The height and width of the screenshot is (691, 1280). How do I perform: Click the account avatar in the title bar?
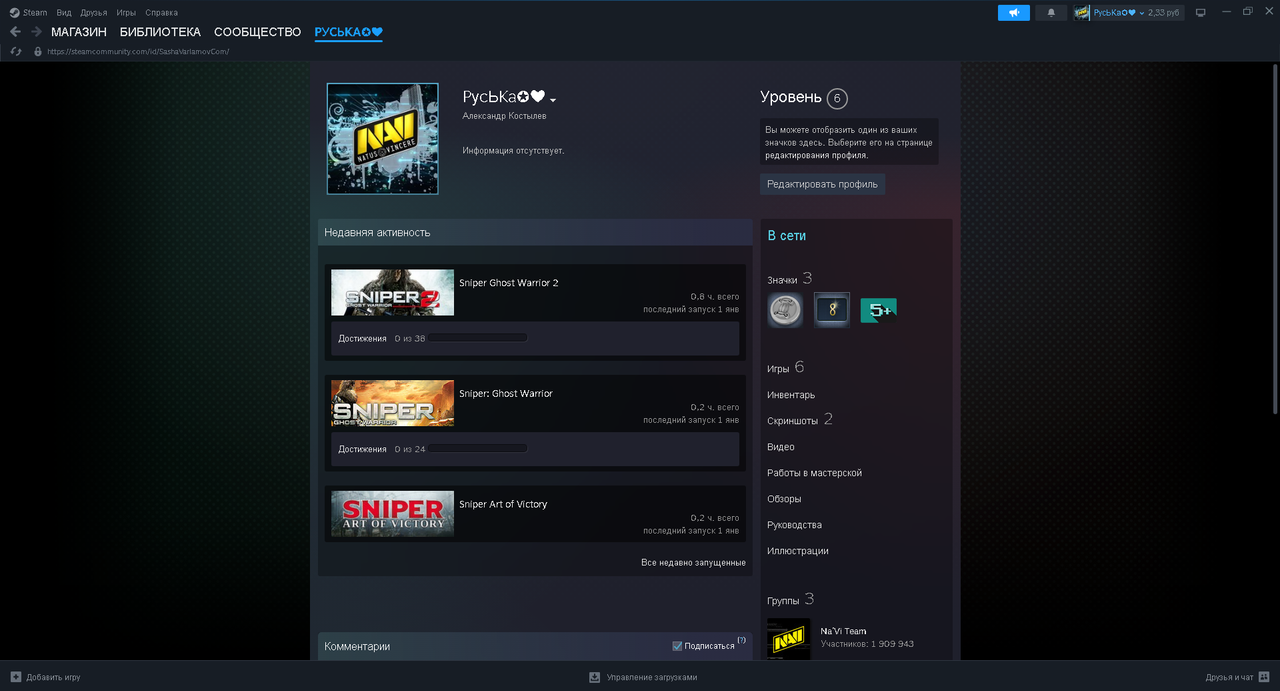[x=1082, y=12]
